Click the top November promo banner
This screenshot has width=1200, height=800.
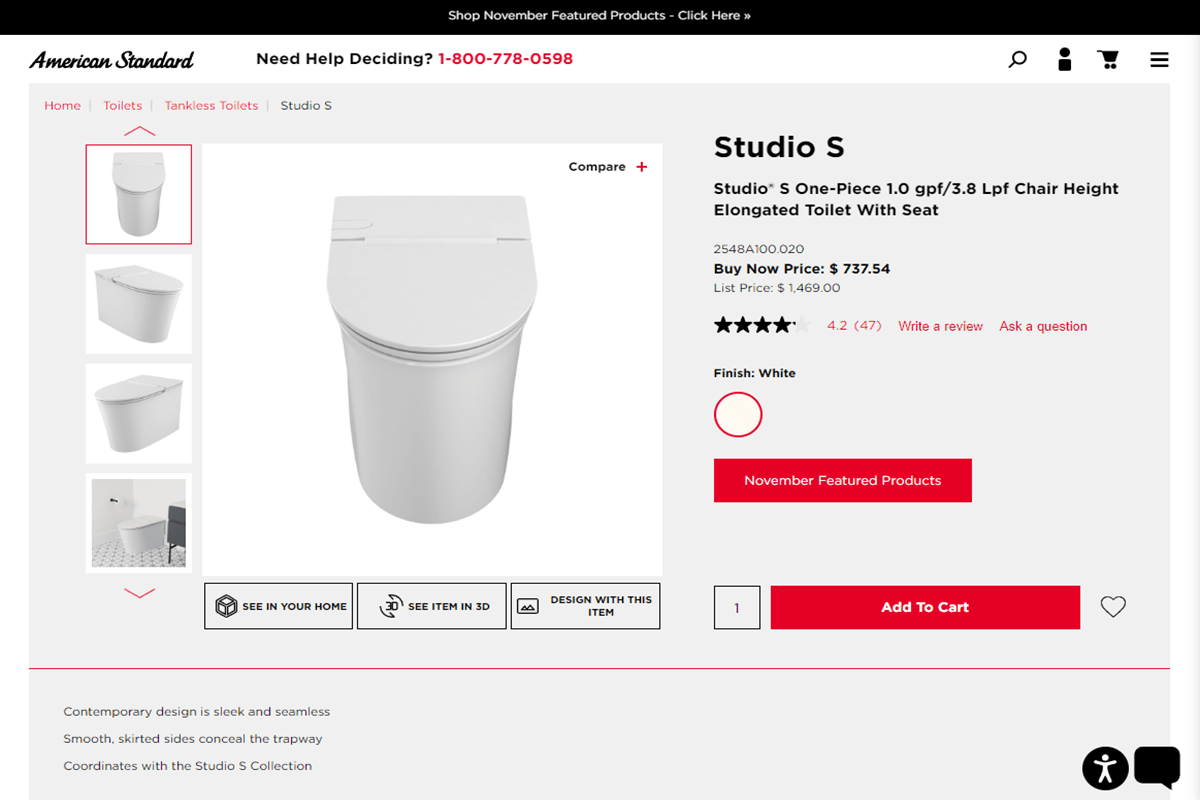600,16
